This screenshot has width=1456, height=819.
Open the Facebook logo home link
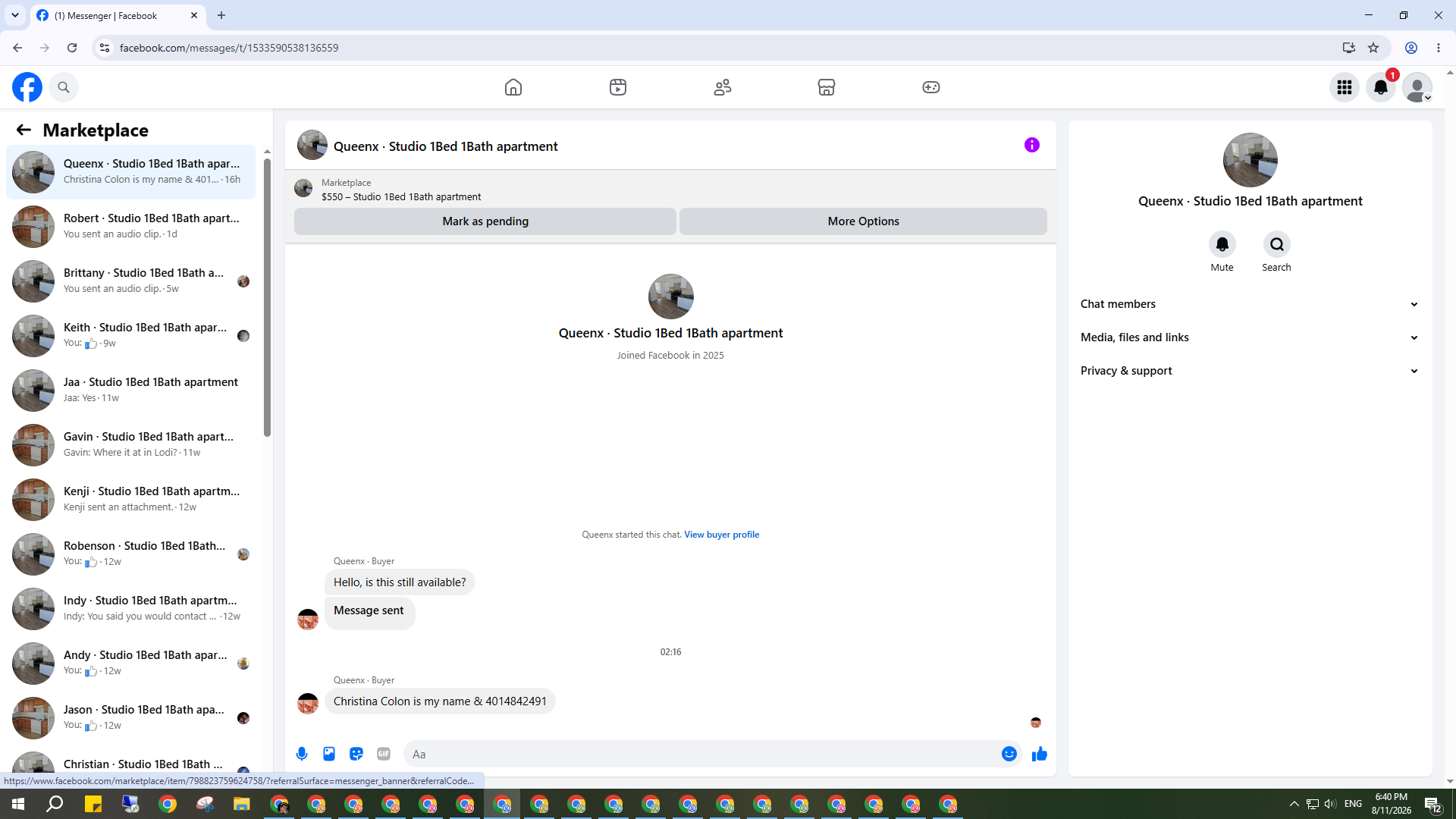point(27,87)
